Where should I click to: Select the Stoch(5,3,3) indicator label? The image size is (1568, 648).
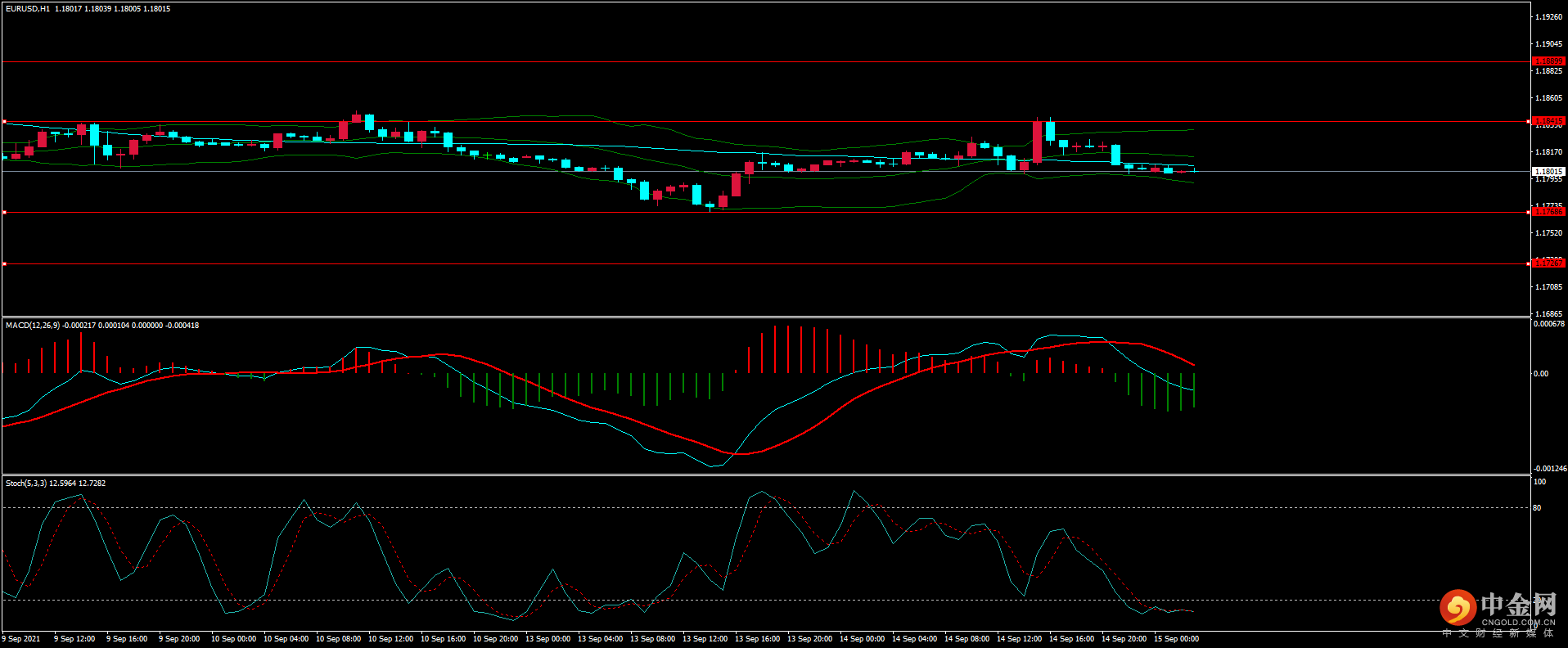click(x=26, y=484)
